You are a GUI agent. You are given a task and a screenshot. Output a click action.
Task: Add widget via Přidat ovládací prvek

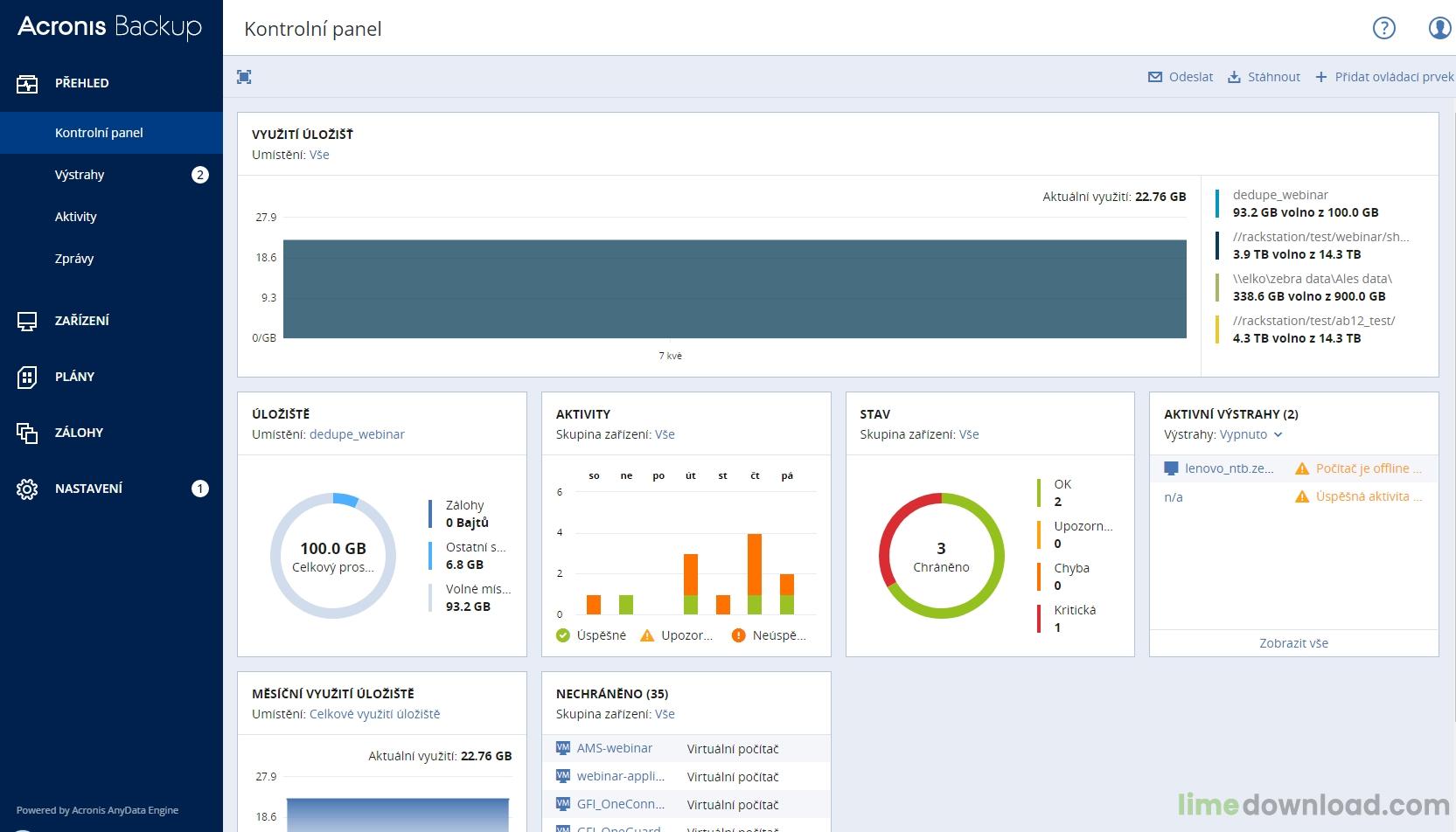click(x=1385, y=77)
